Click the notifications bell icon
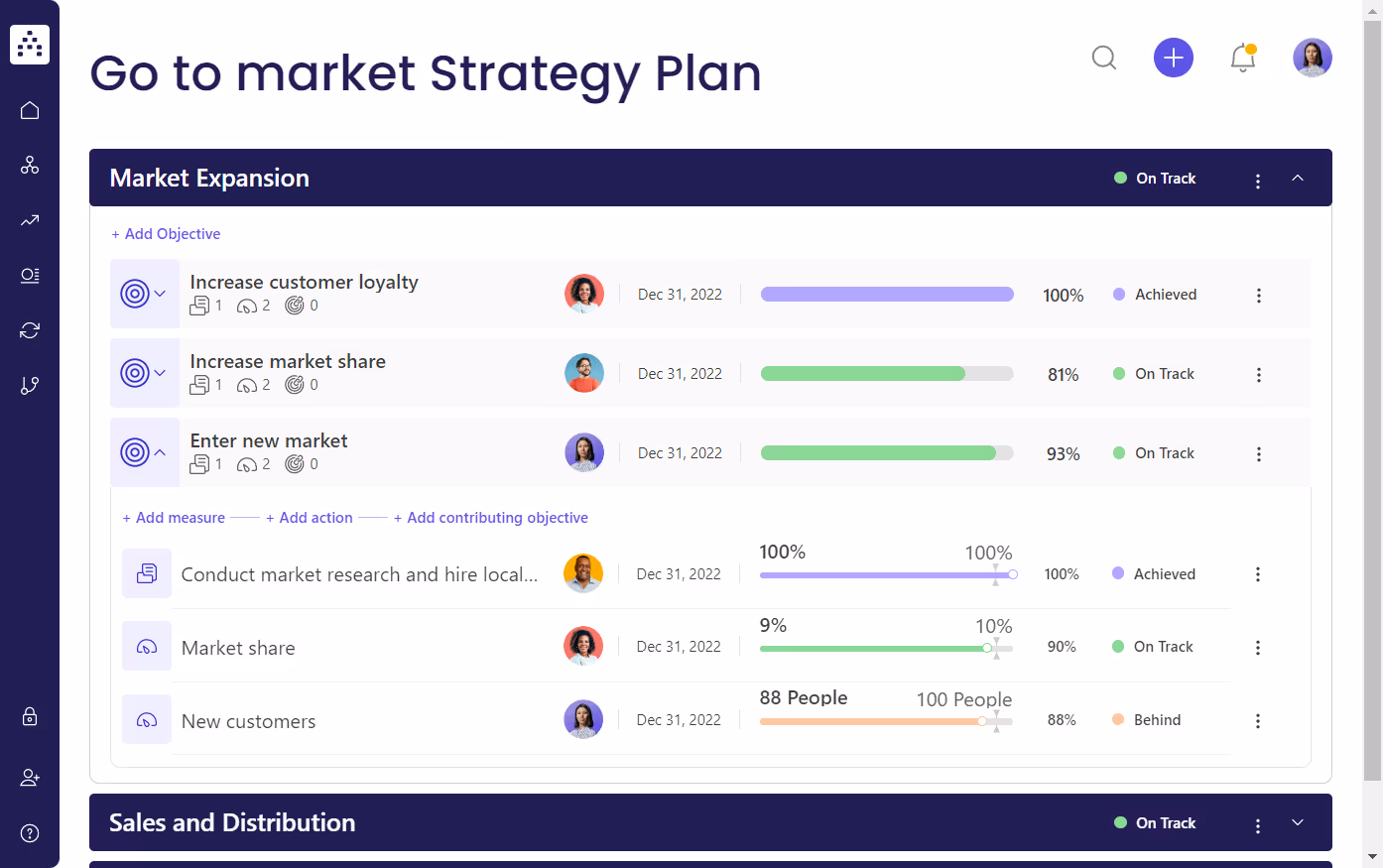1383x868 pixels. pos(1242,60)
